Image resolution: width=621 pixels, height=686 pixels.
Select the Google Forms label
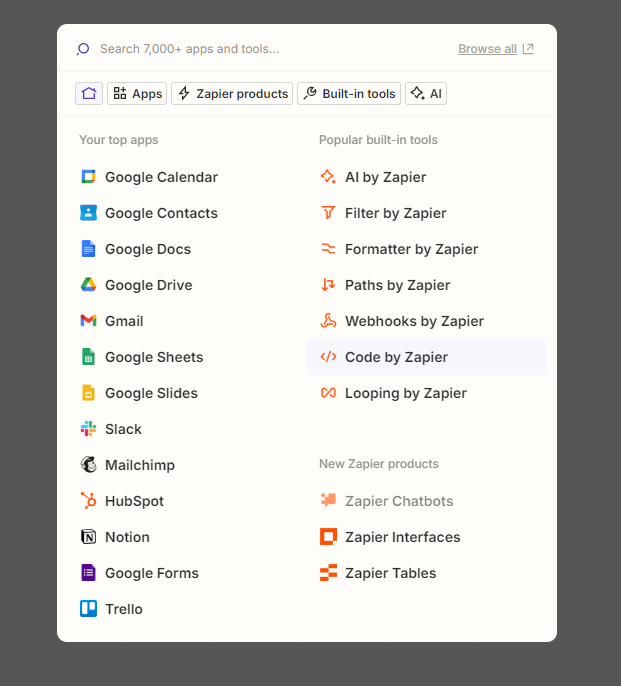[152, 573]
